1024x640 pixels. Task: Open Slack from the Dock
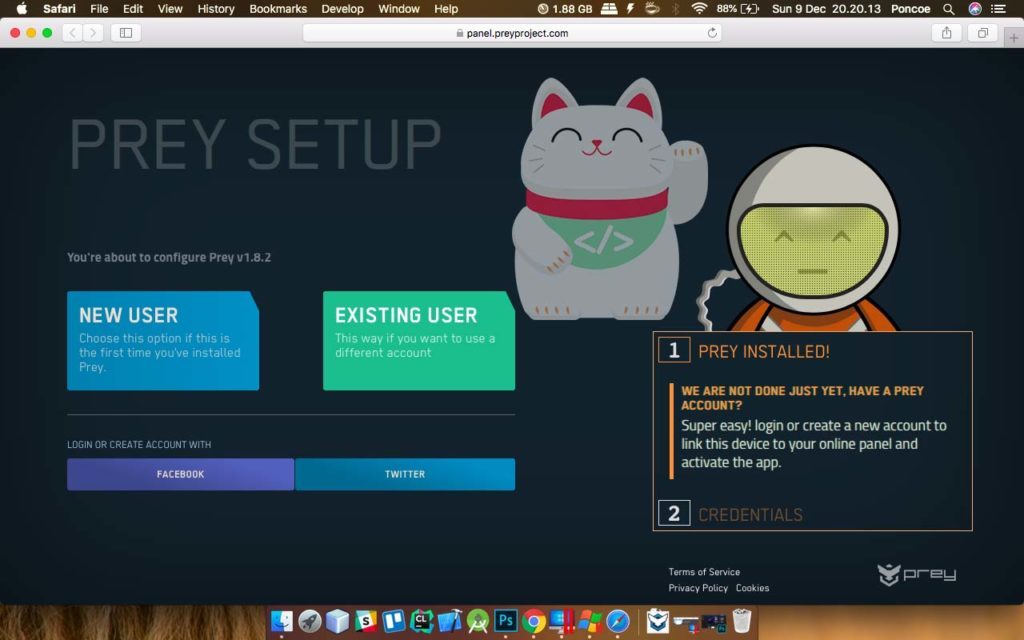tap(366, 621)
